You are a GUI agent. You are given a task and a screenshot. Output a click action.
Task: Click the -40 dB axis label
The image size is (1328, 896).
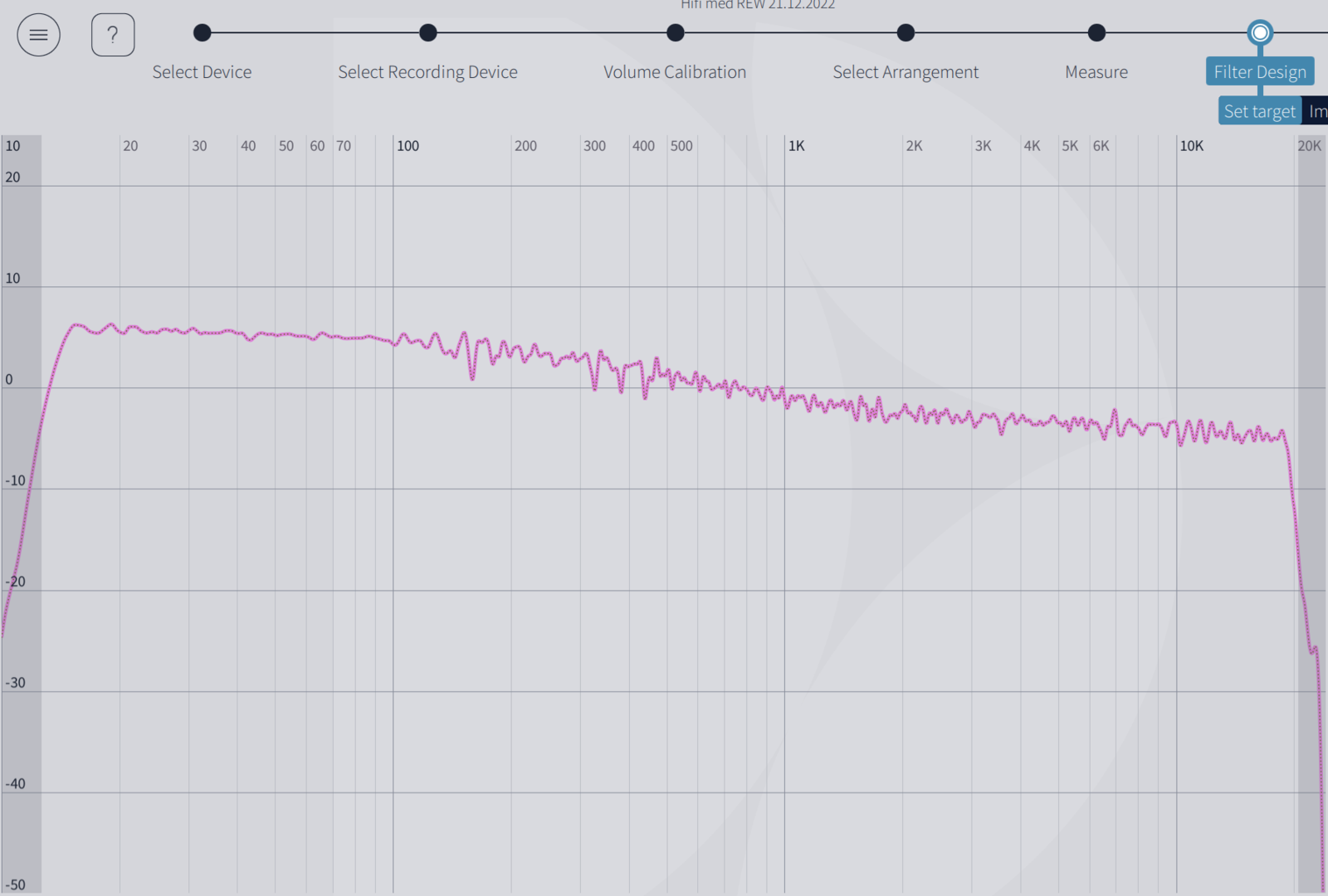point(15,784)
